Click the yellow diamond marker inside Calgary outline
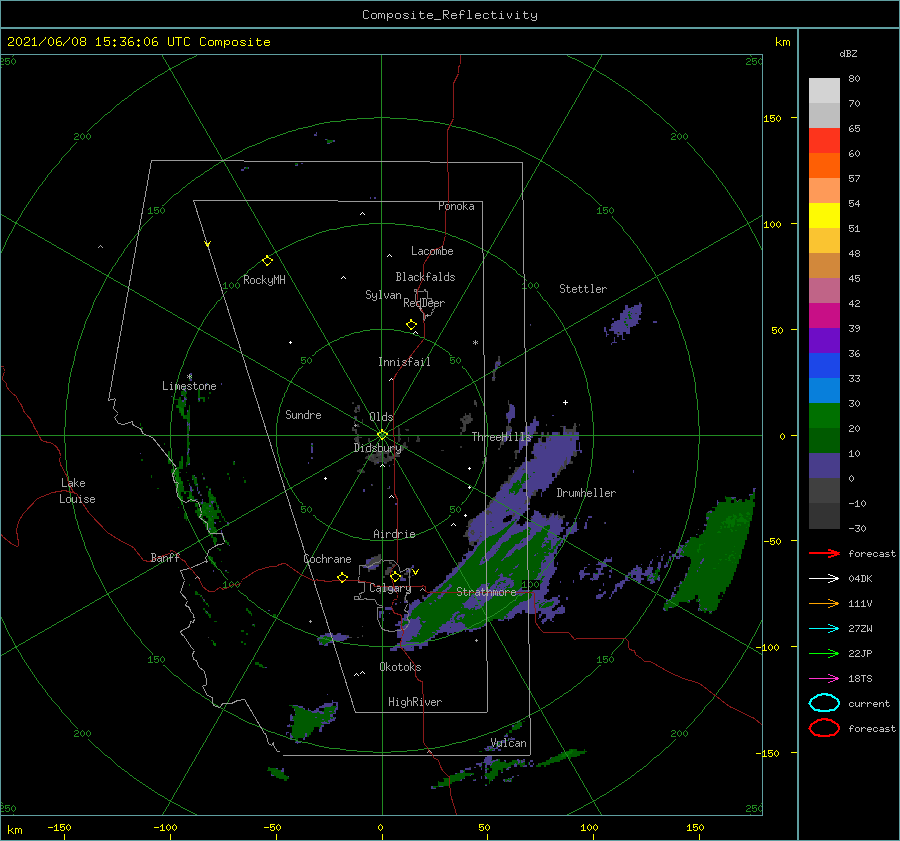900x841 pixels. tap(395, 576)
